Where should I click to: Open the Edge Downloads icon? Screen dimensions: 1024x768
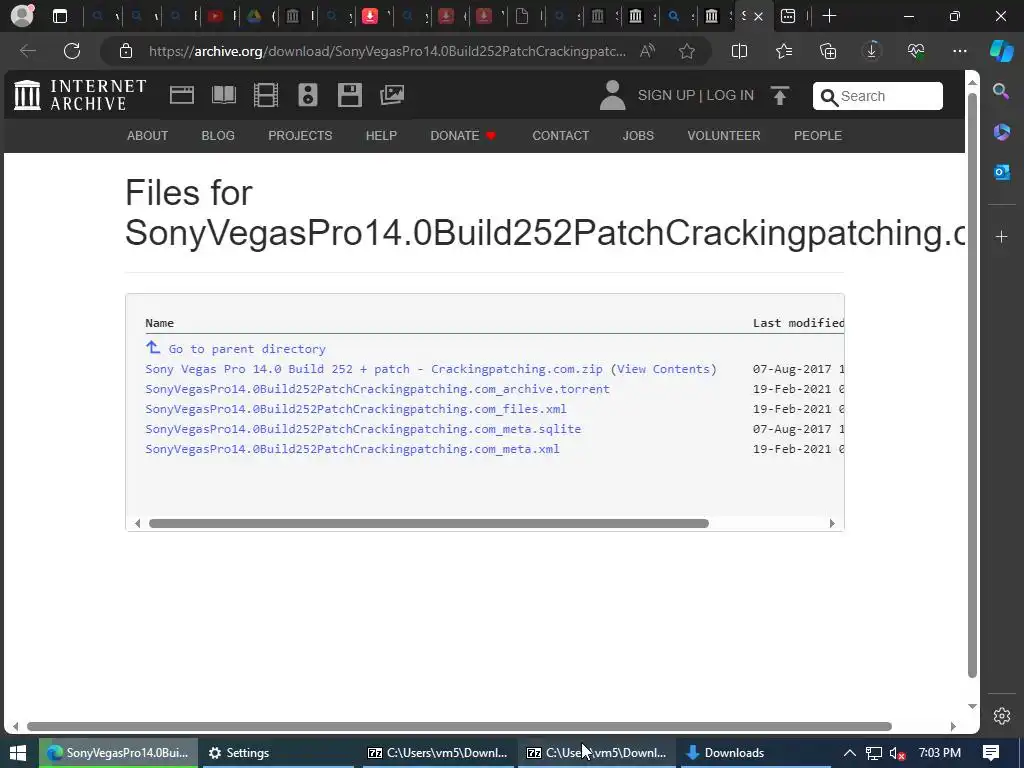point(872,51)
